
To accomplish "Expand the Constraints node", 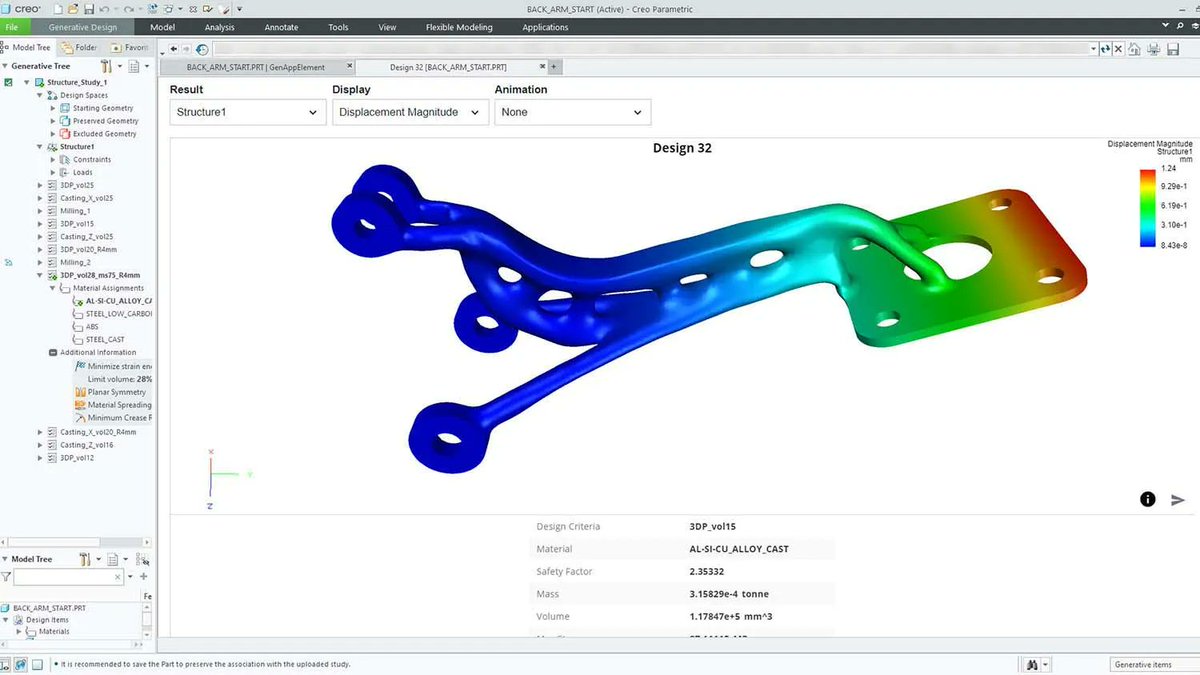I will tap(53, 160).
